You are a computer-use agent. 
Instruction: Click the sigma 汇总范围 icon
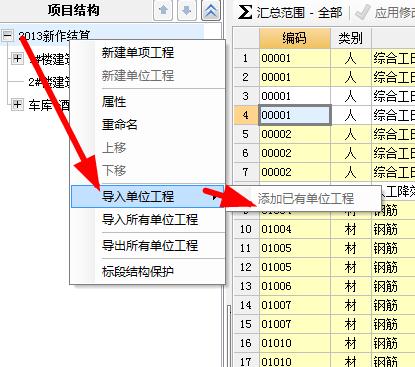(245, 12)
